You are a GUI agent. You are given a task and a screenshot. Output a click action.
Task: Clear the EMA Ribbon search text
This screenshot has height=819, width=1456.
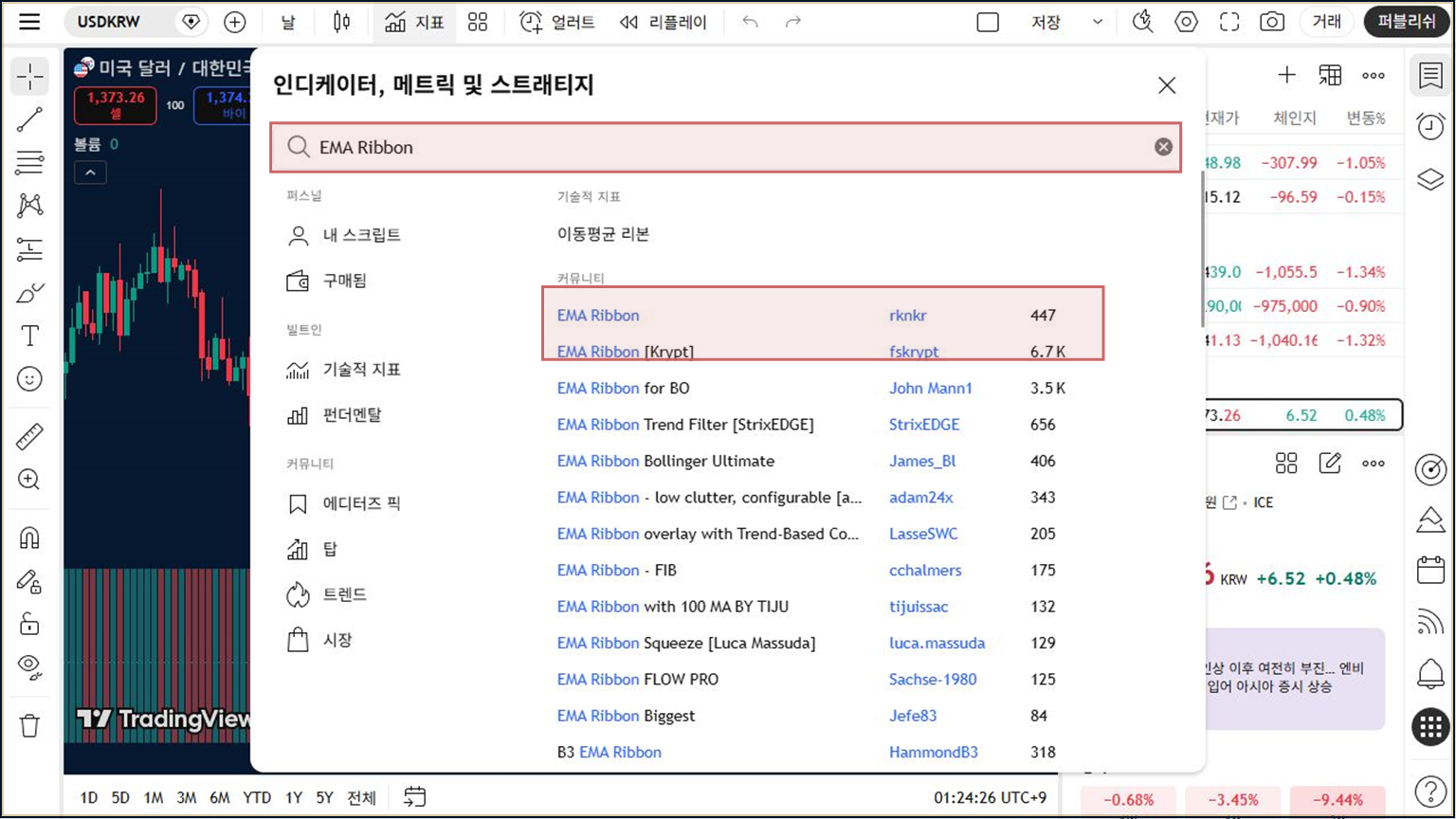click(x=1163, y=147)
